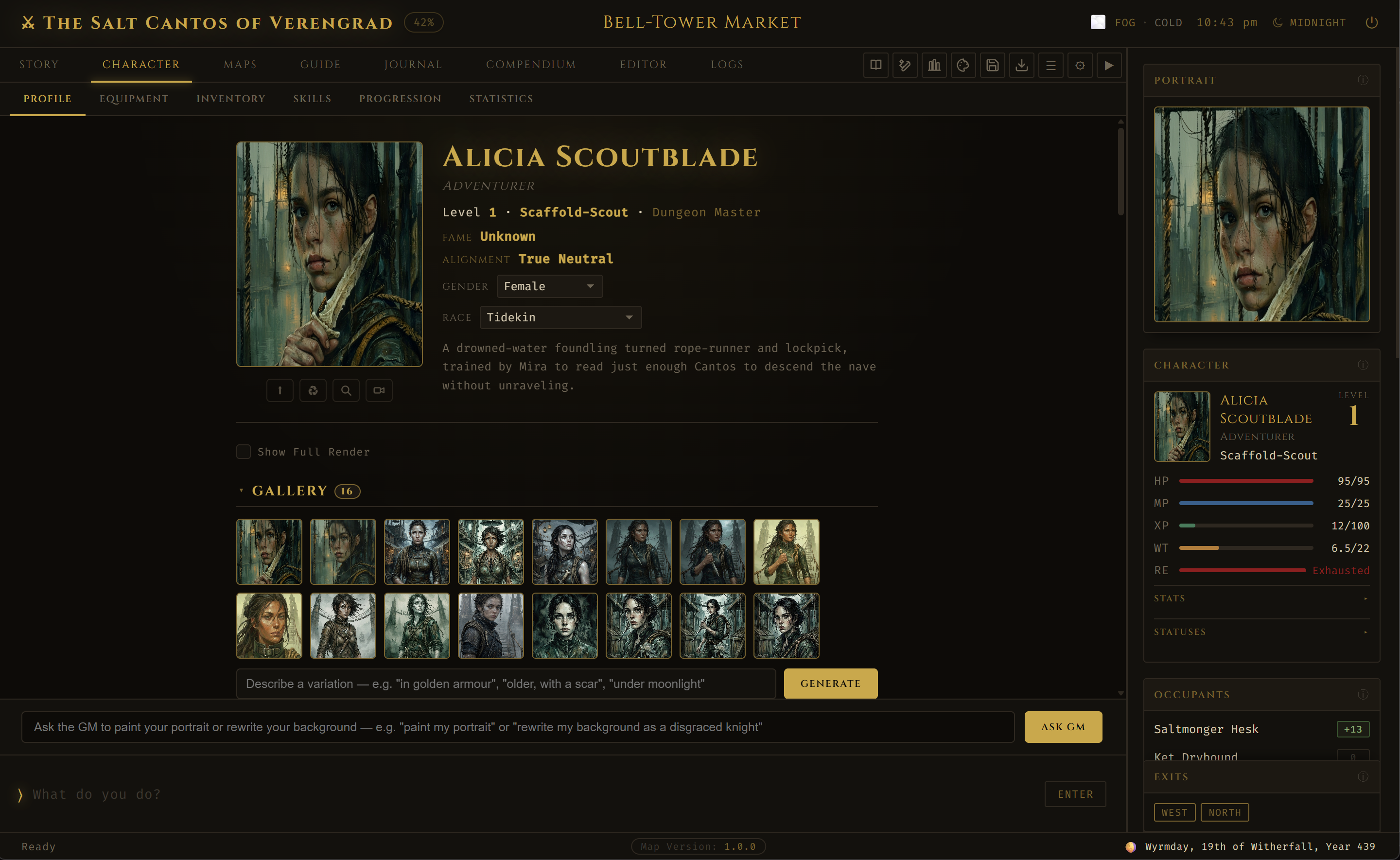
Task: Click the upload portrait arrow icon
Action: 280,390
